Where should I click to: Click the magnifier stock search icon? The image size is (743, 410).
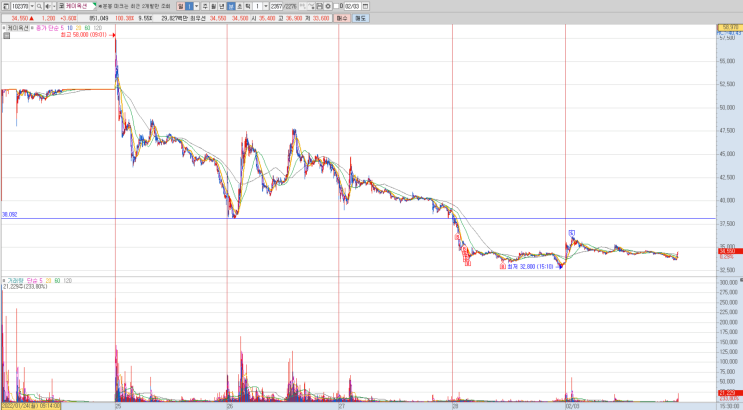pos(39,6)
